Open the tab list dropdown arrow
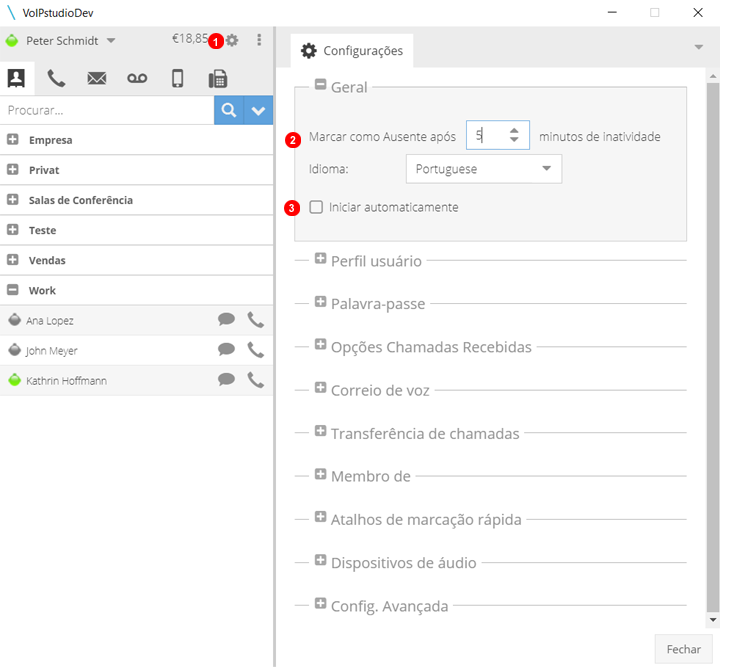 pos(699,47)
